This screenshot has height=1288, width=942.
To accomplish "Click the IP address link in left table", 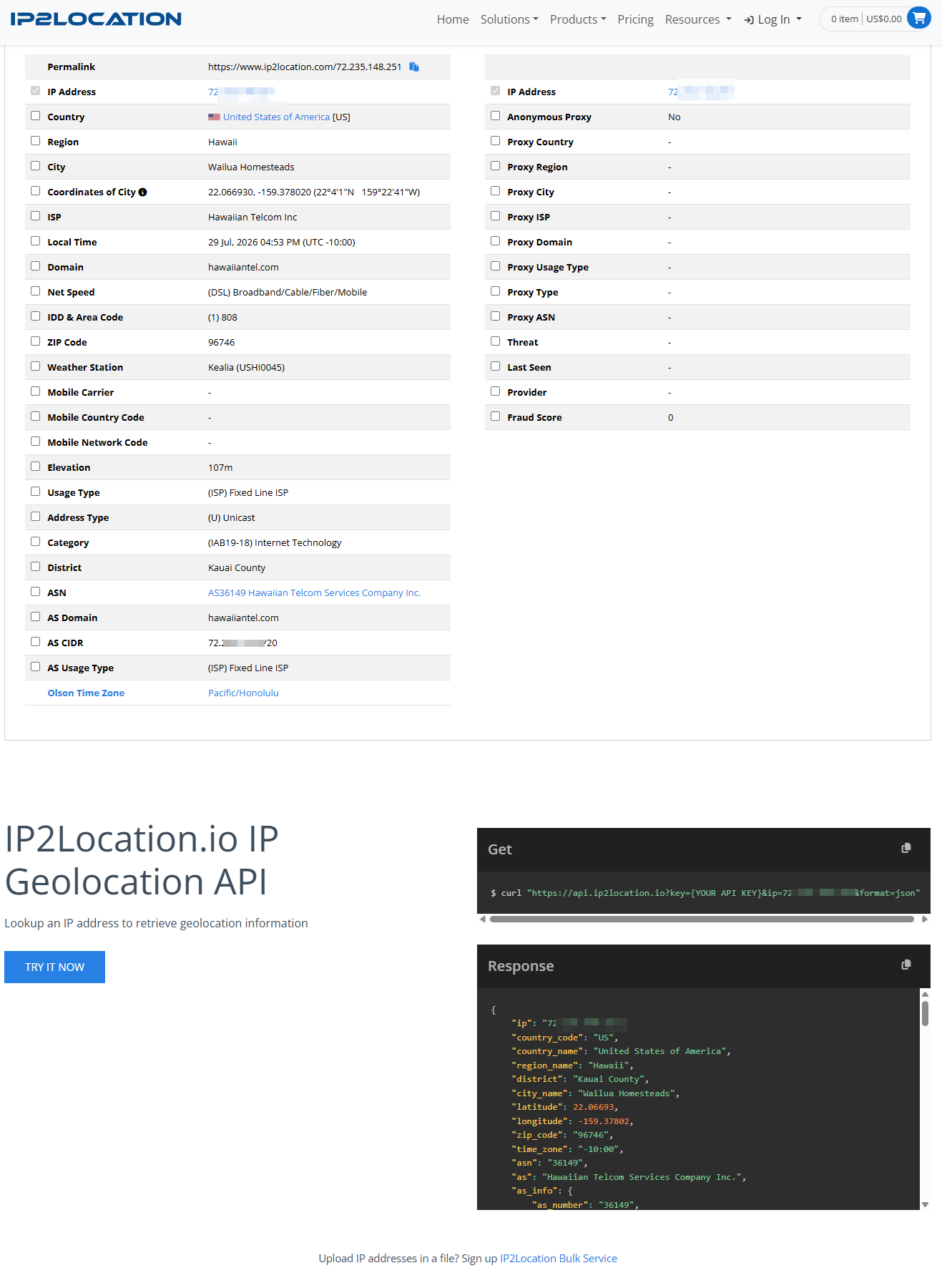I will point(241,92).
